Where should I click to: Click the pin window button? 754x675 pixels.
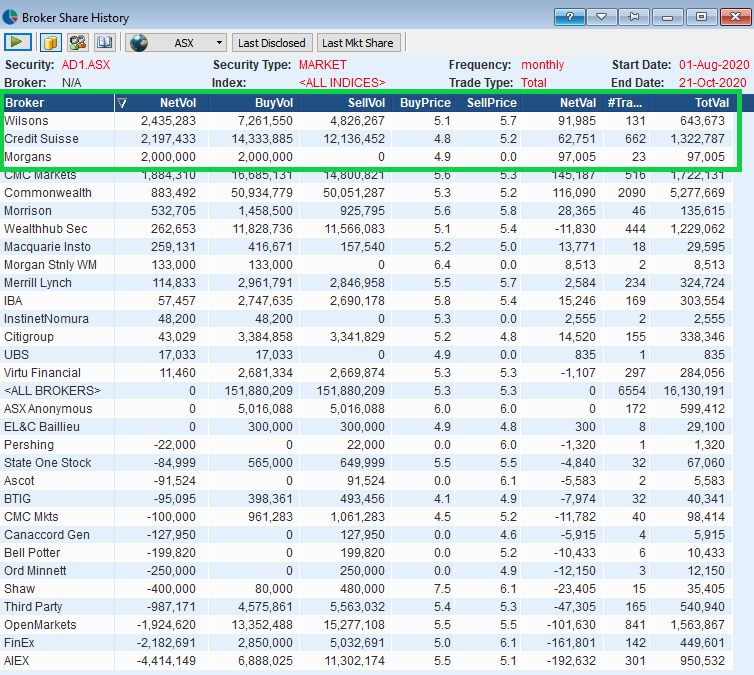pyautogui.click(x=634, y=17)
